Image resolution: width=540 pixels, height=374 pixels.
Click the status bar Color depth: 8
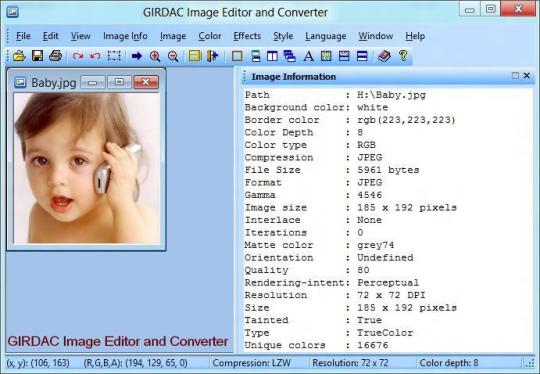point(449,363)
